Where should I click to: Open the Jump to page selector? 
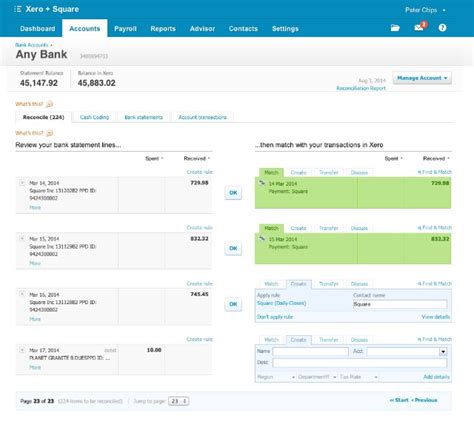click(x=179, y=401)
